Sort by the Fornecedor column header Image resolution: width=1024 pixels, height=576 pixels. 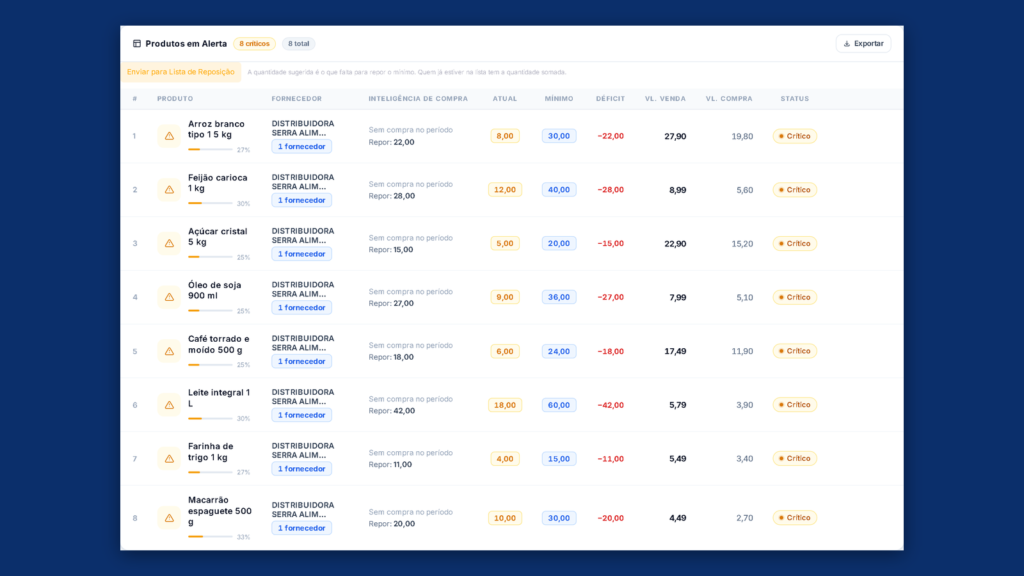(296, 99)
